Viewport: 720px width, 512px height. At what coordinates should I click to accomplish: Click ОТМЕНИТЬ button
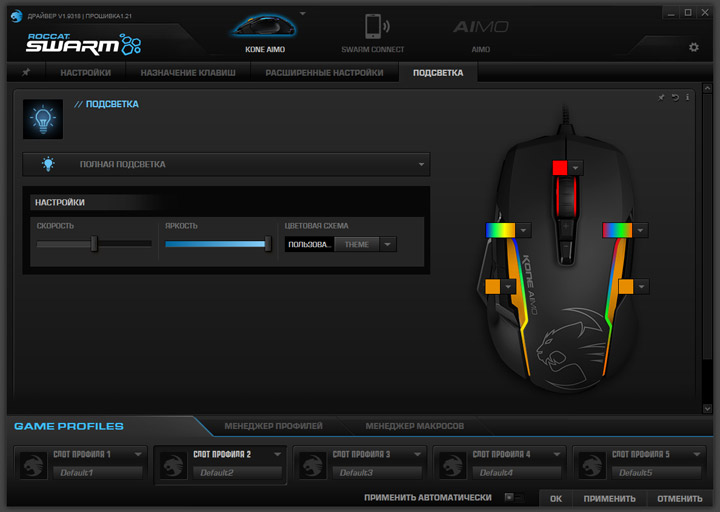click(x=680, y=499)
